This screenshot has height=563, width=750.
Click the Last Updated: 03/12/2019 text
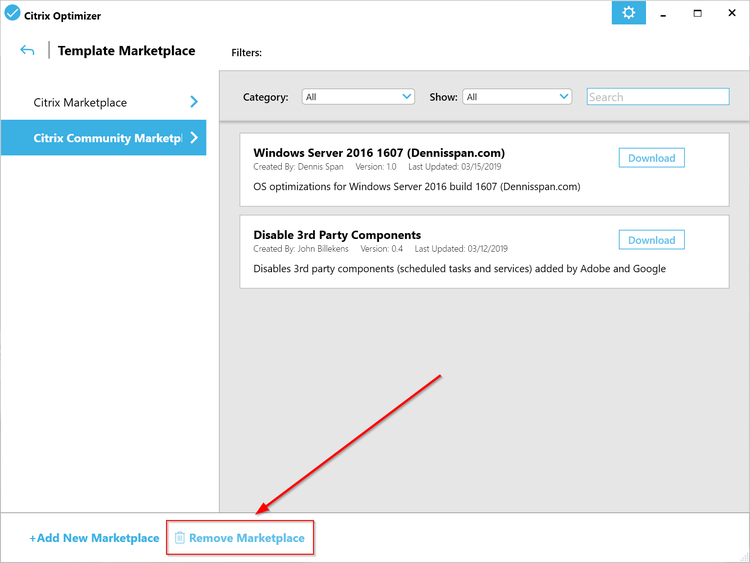(461, 249)
